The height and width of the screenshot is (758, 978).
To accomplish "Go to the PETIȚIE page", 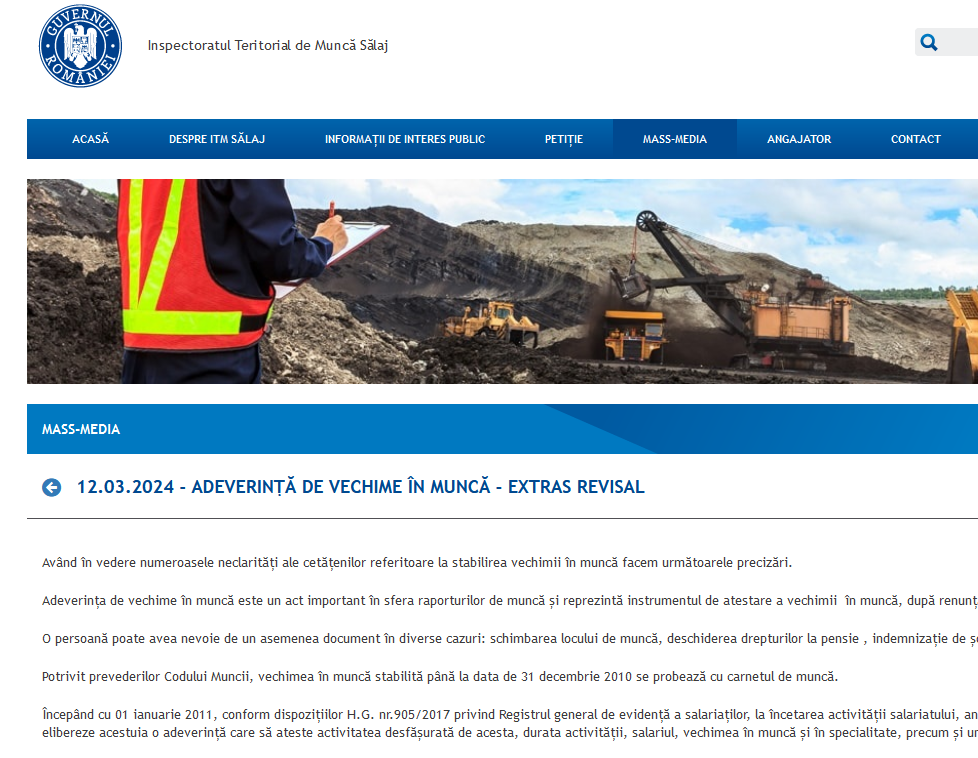I will click(x=563, y=139).
